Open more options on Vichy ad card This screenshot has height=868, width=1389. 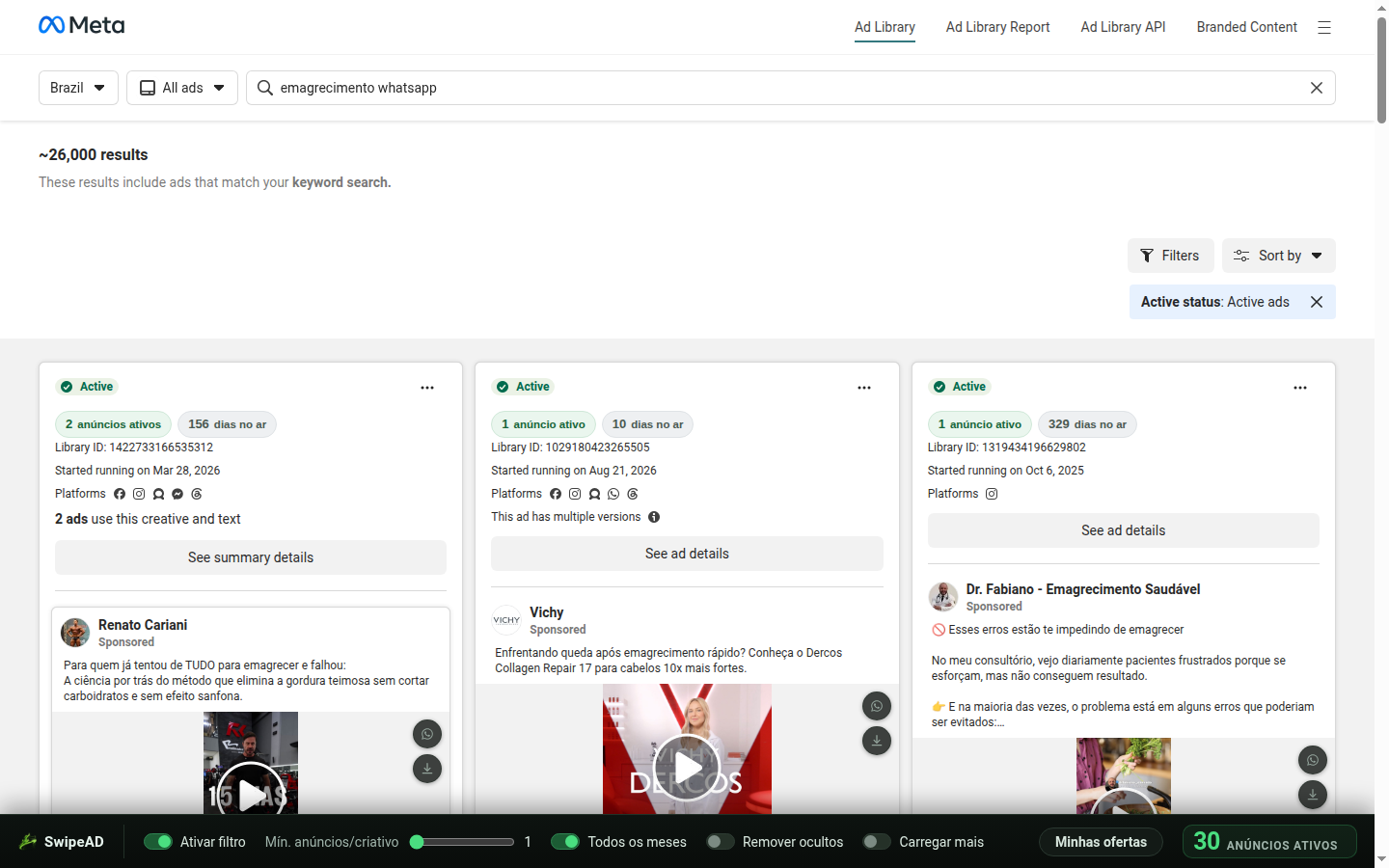864,388
